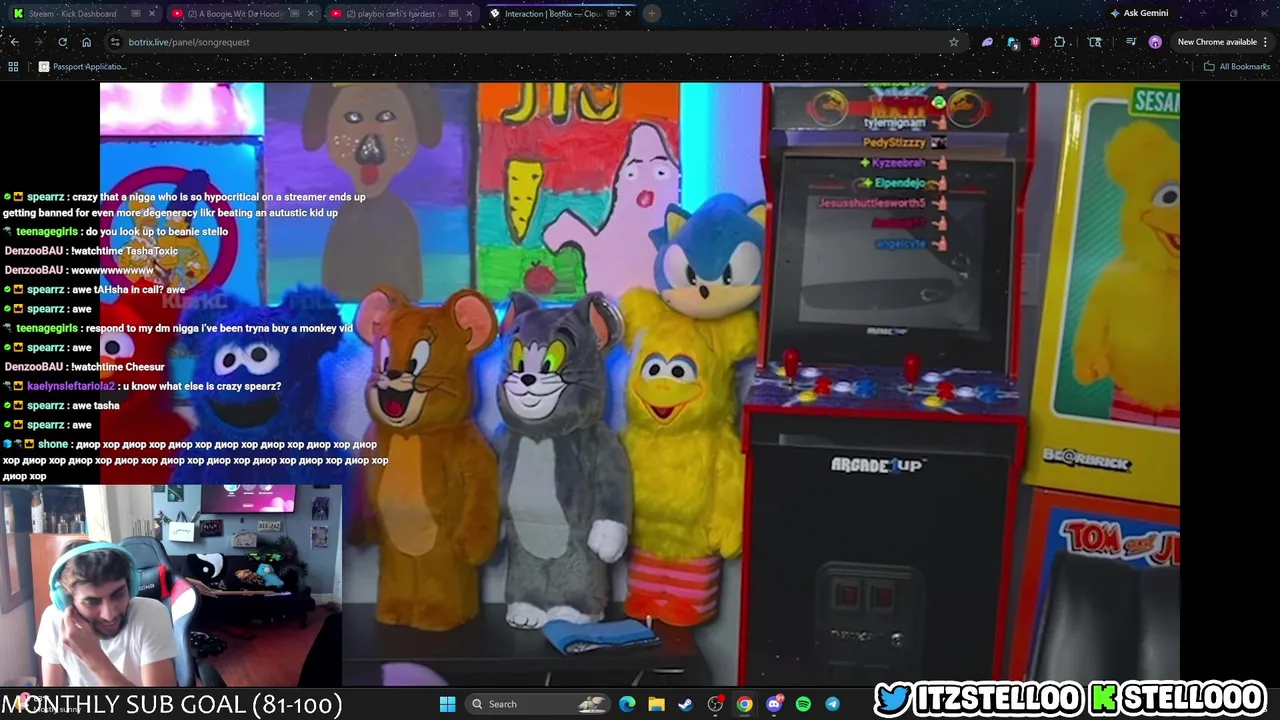Screen dimensions: 1280x720
Task: Open the blue extension with badge 9
Action: pyautogui.click(x=1012, y=42)
